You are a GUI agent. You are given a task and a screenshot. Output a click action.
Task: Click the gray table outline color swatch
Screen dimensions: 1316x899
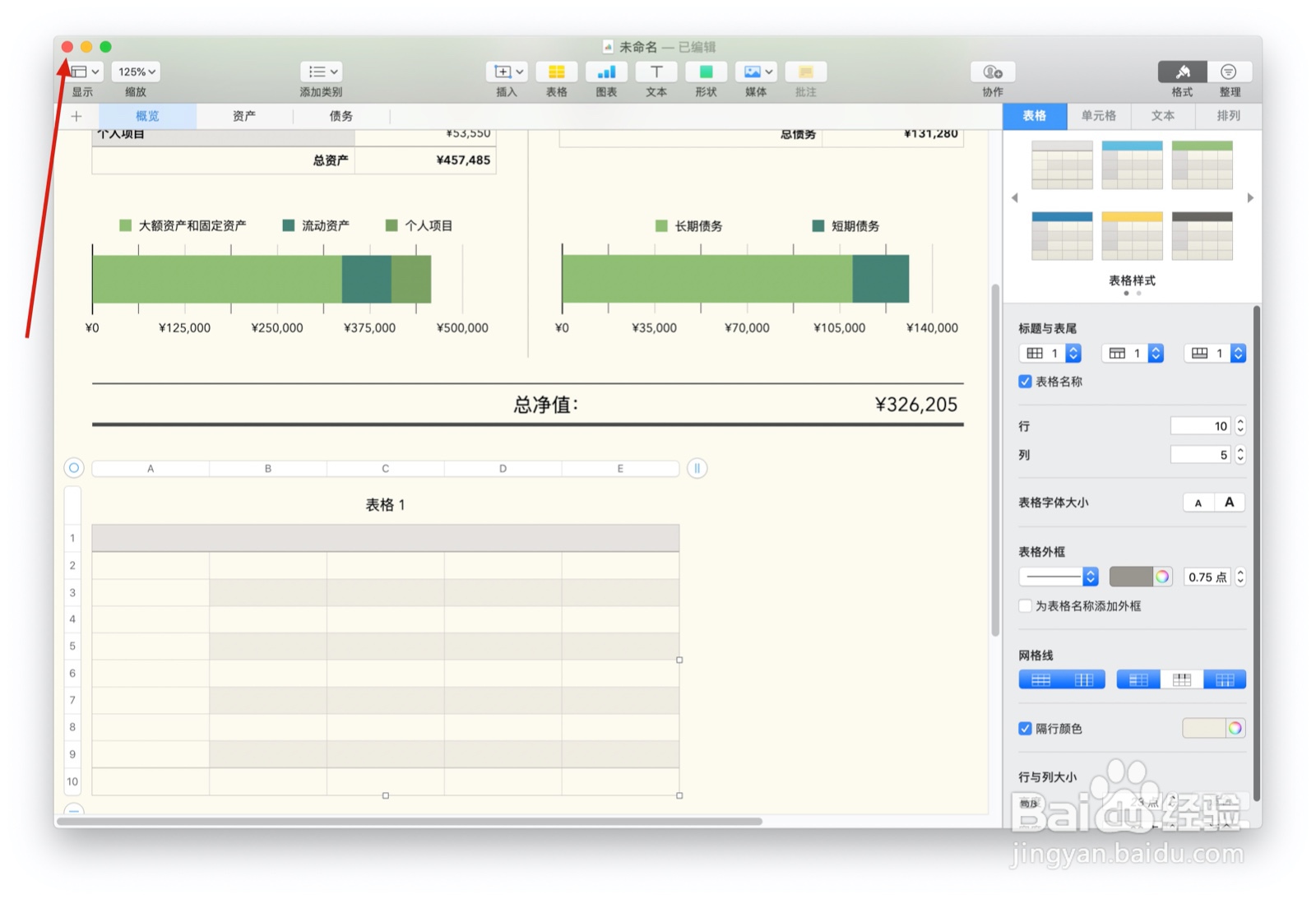coord(1131,577)
